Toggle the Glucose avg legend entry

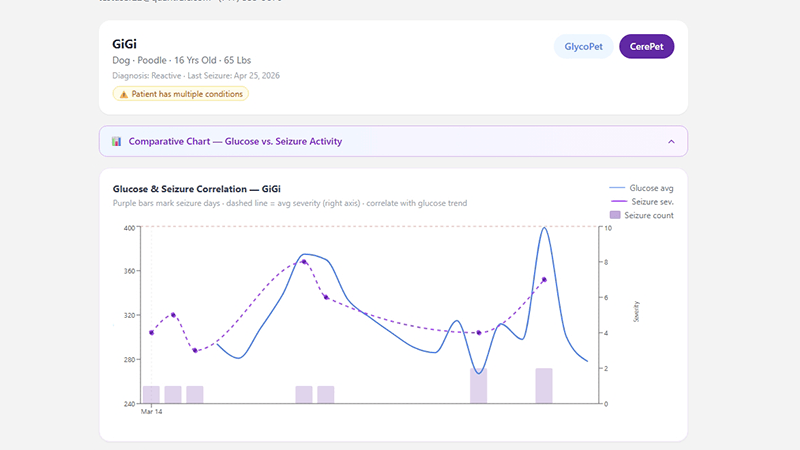point(641,188)
